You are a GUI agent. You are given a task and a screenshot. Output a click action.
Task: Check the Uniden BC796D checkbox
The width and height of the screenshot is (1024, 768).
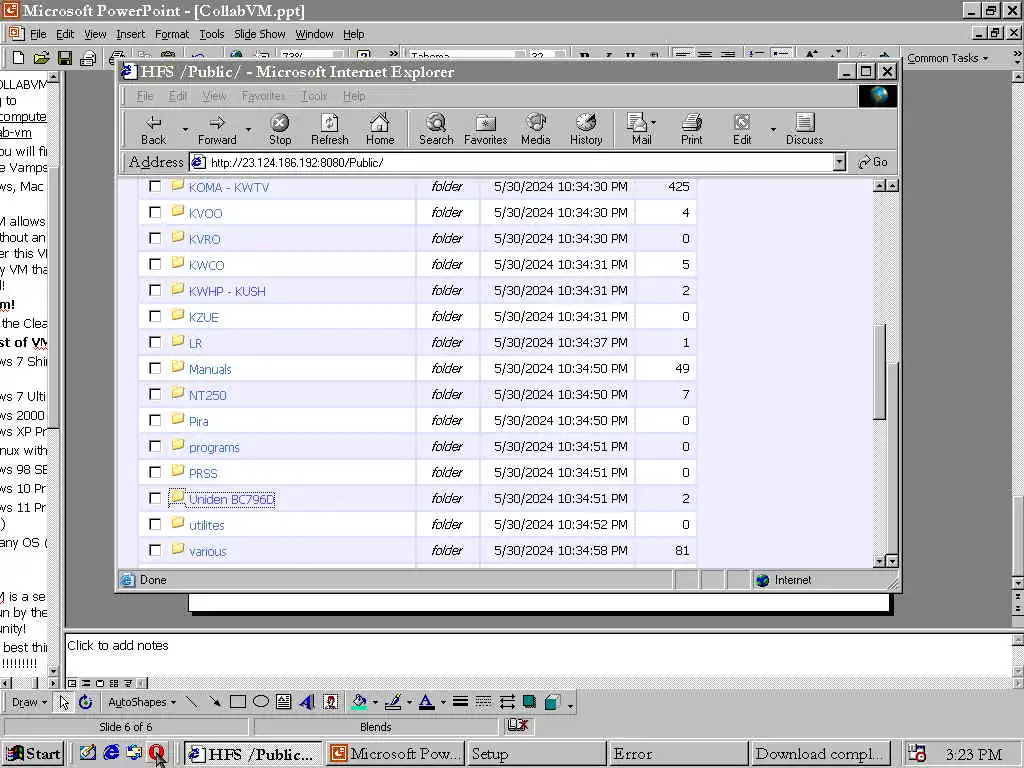tap(155, 498)
